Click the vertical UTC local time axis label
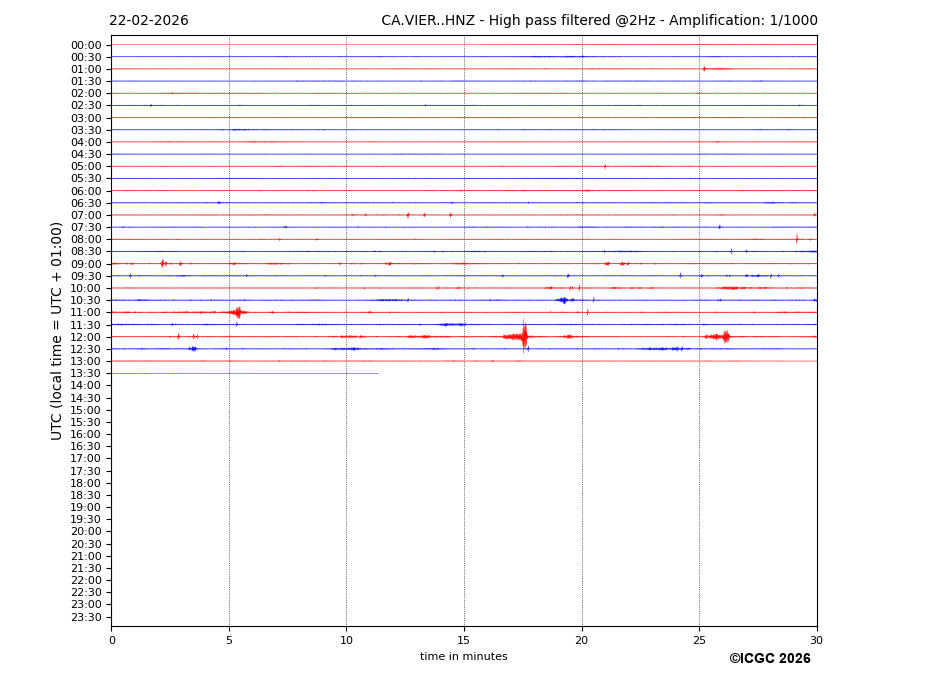Viewport: 927px width, 696px height. click(57, 330)
